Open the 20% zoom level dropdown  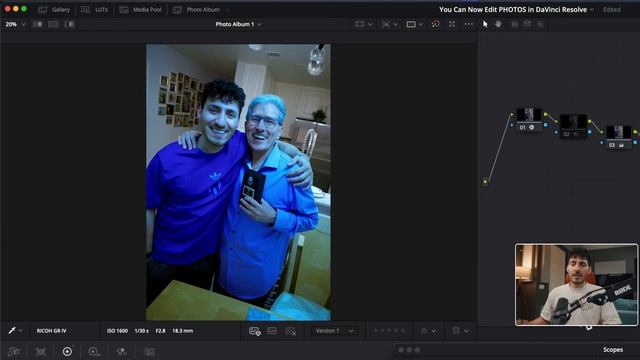(x=15, y=24)
